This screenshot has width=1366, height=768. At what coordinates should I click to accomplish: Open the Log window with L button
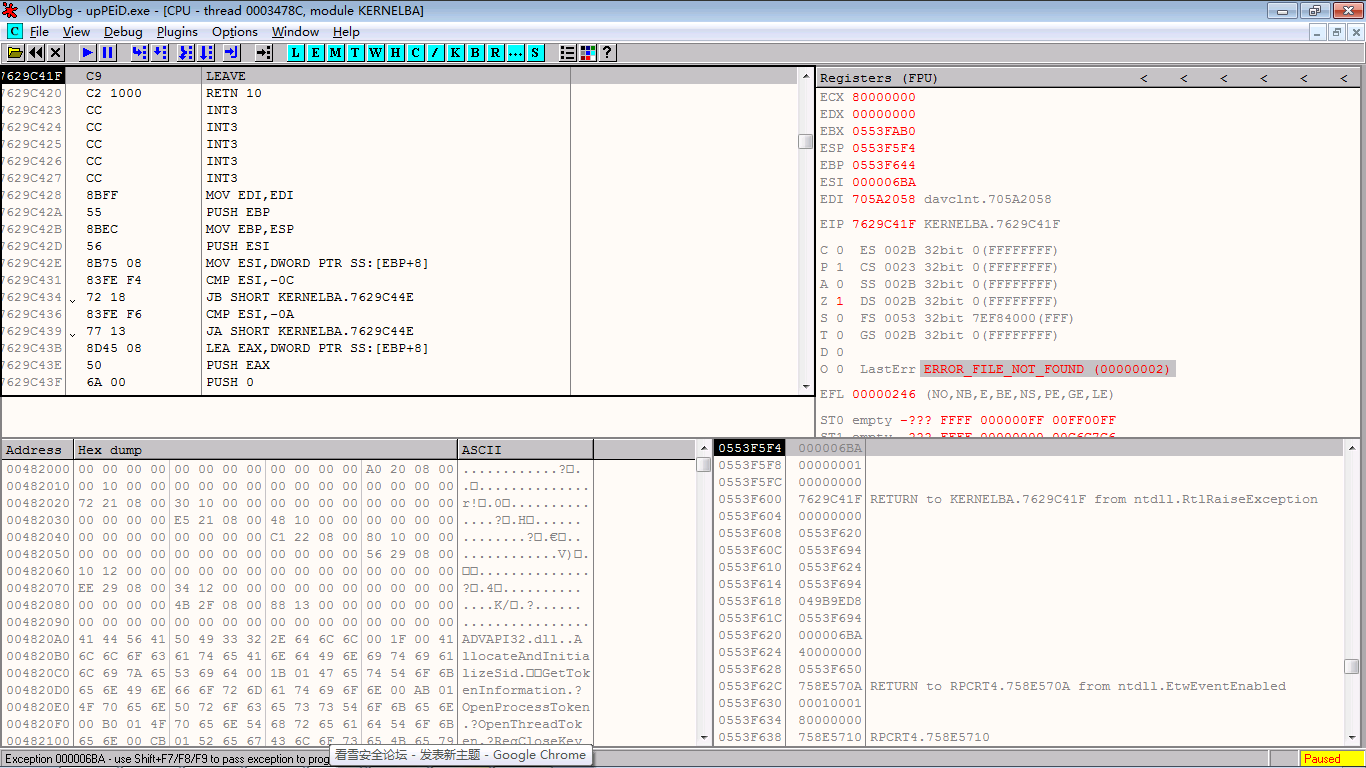pos(296,52)
